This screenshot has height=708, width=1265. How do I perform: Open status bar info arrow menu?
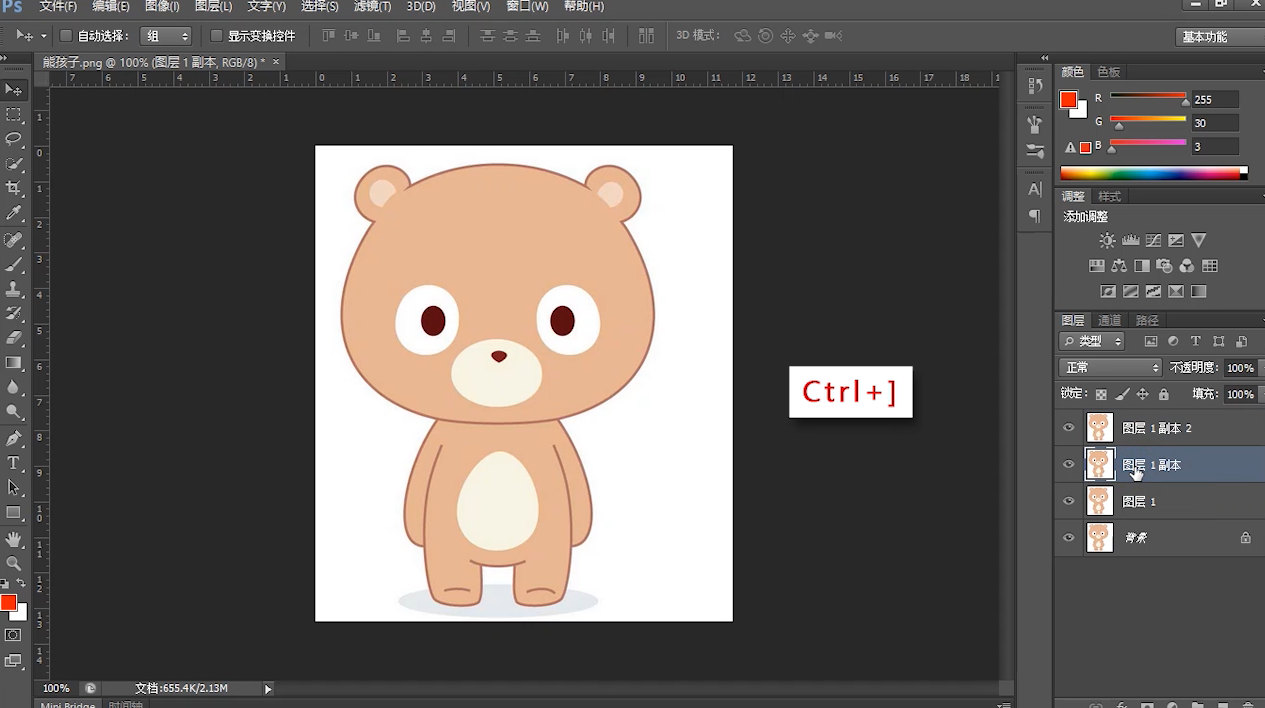(267, 688)
